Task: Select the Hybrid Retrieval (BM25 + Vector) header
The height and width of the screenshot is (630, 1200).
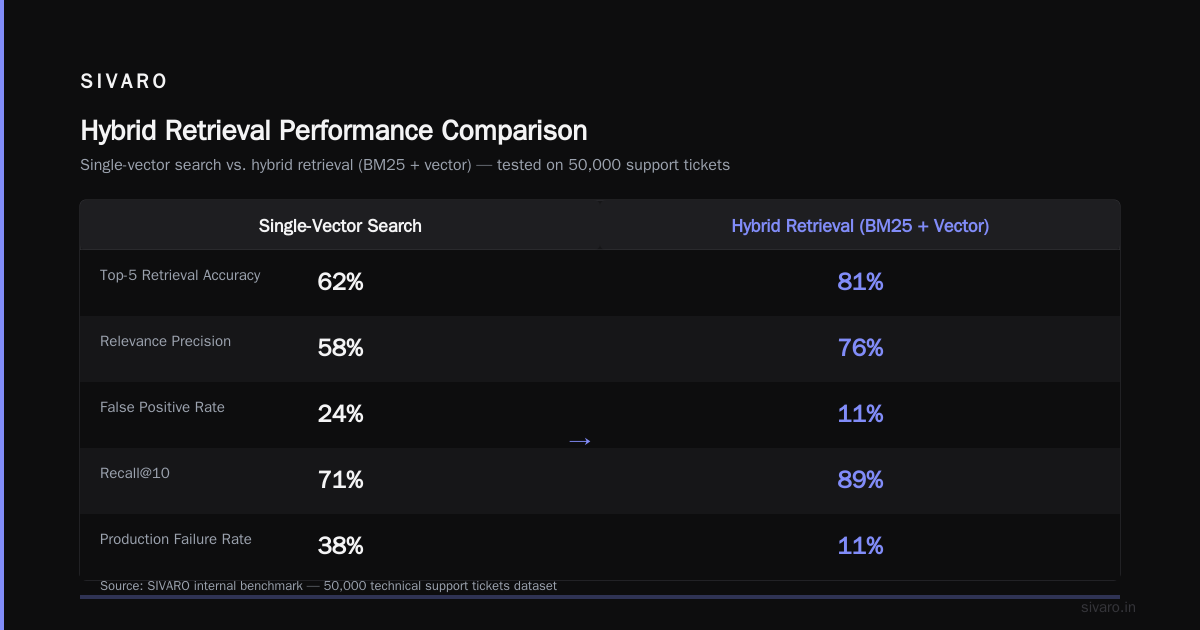Action: click(x=860, y=226)
